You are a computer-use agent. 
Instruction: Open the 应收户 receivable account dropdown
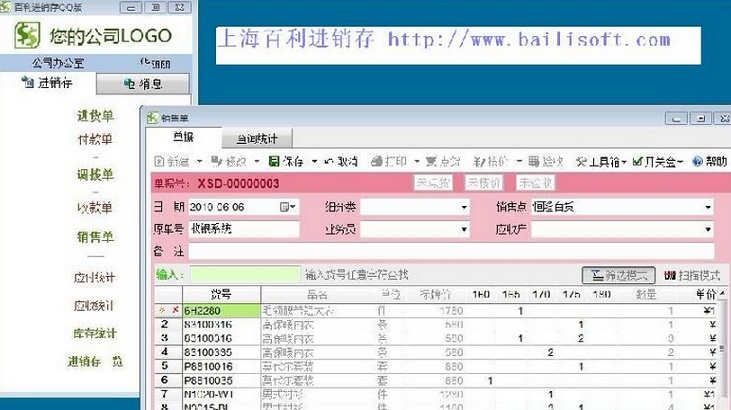point(708,229)
